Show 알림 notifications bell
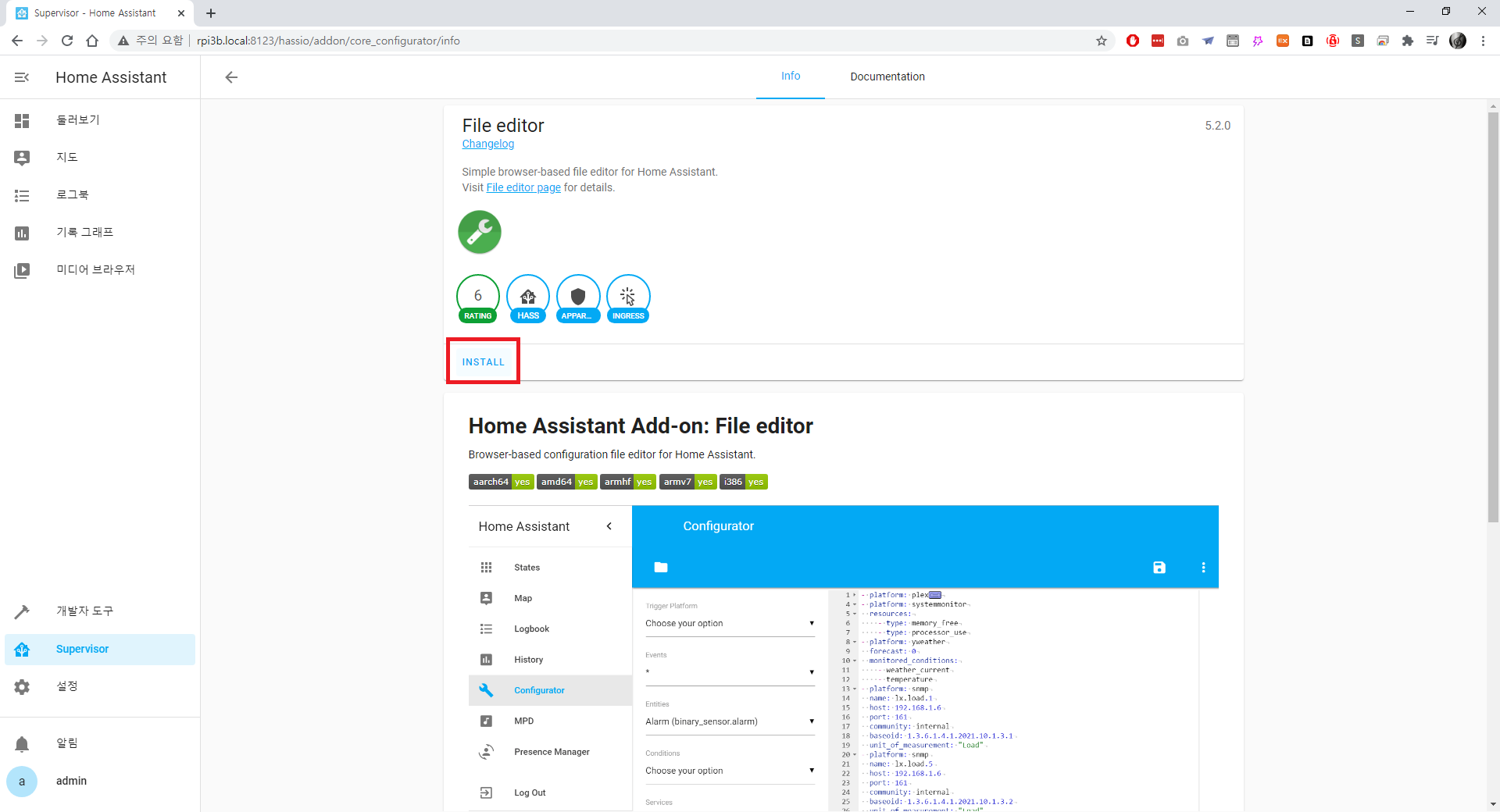Screen dimensions: 1500x812 [x=22, y=743]
